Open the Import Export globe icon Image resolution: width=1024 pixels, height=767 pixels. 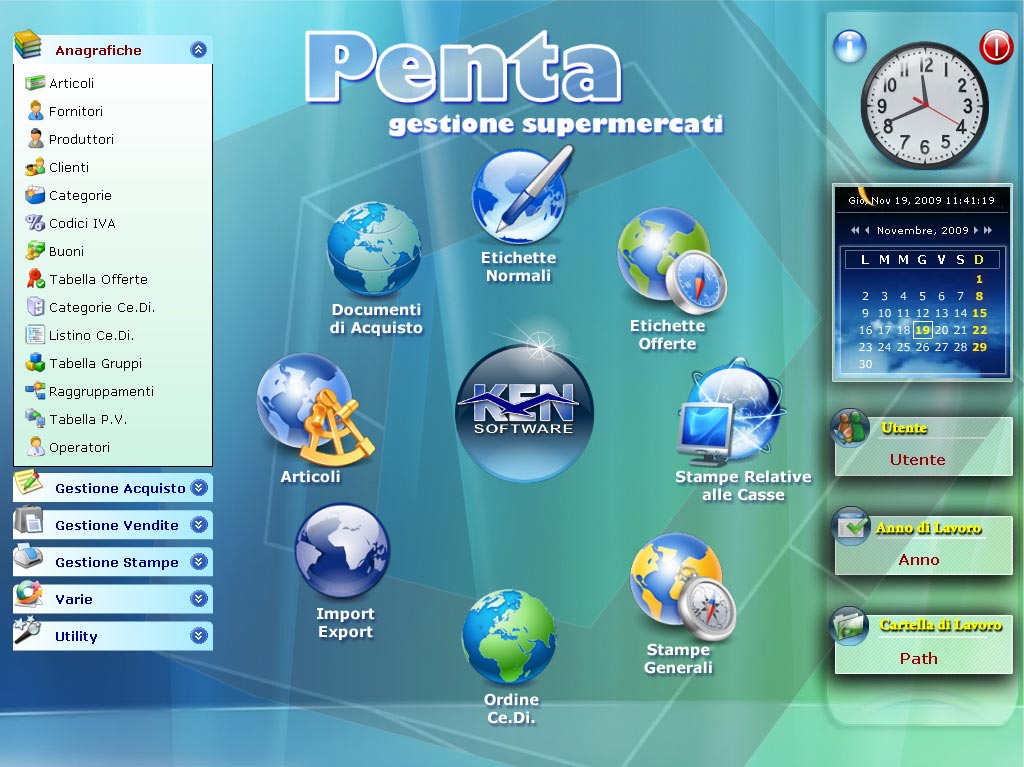(342, 552)
